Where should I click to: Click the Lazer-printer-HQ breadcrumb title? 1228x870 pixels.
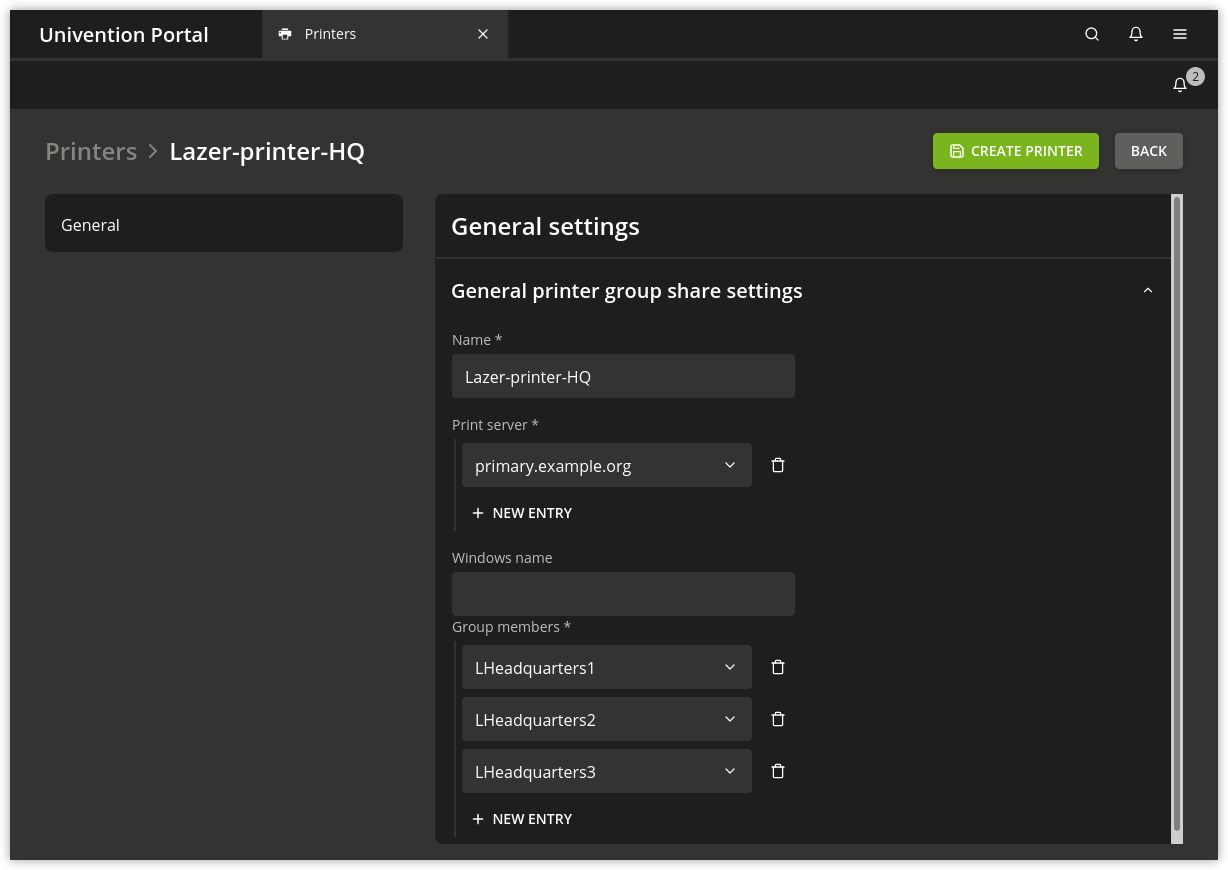pos(267,152)
